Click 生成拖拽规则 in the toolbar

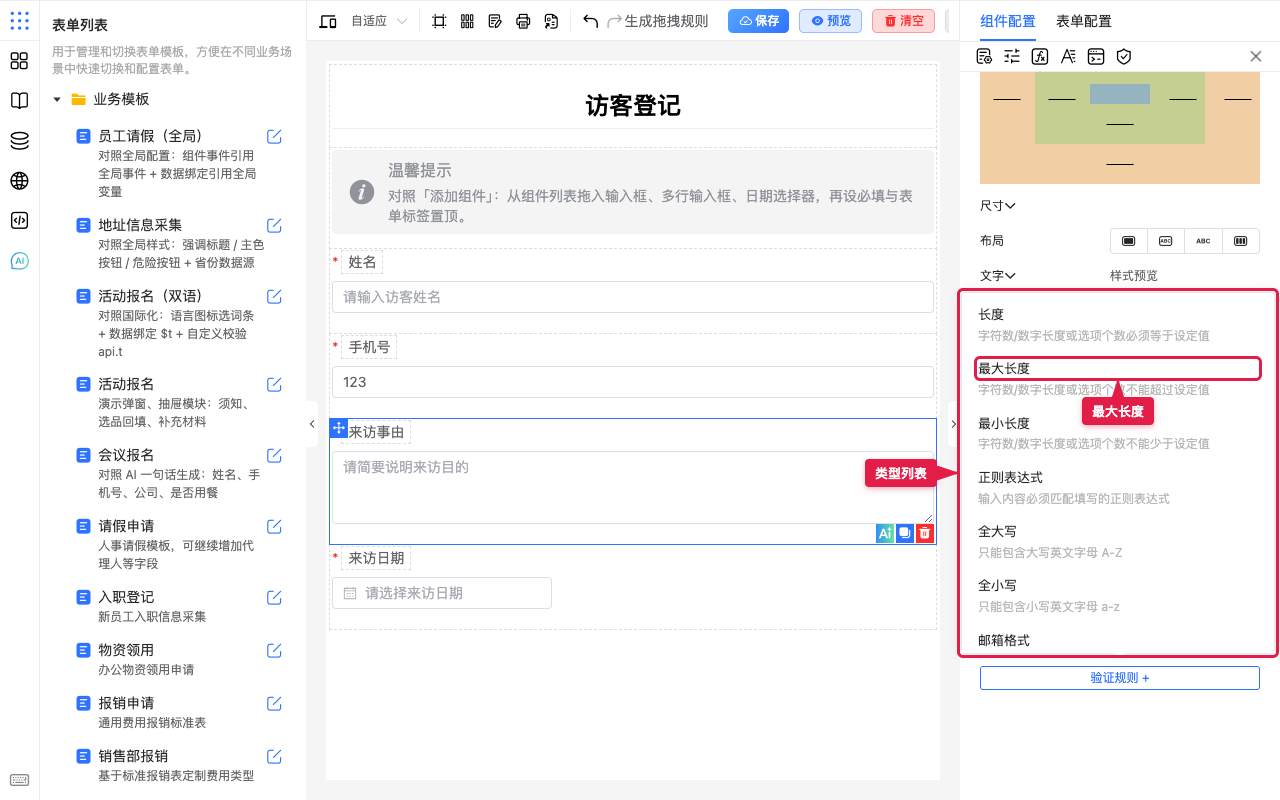pyautogui.click(x=666, y=21)
